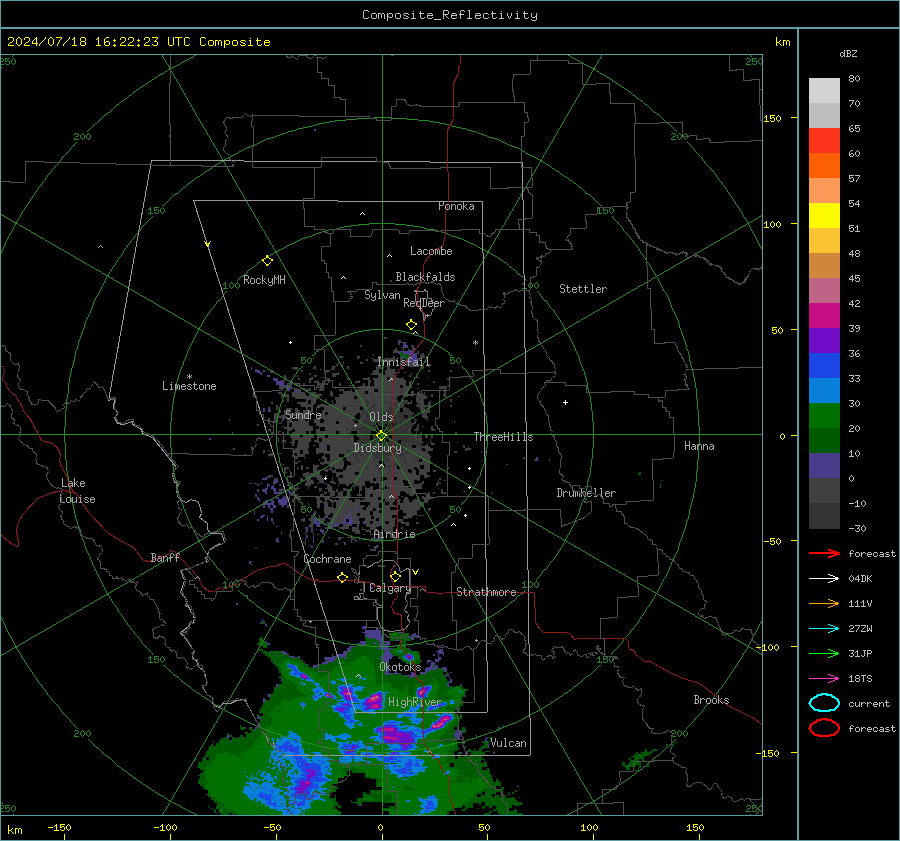Click the Strathmore city label
This screenshot has width=900, height=841.
[x=486, y=592]
